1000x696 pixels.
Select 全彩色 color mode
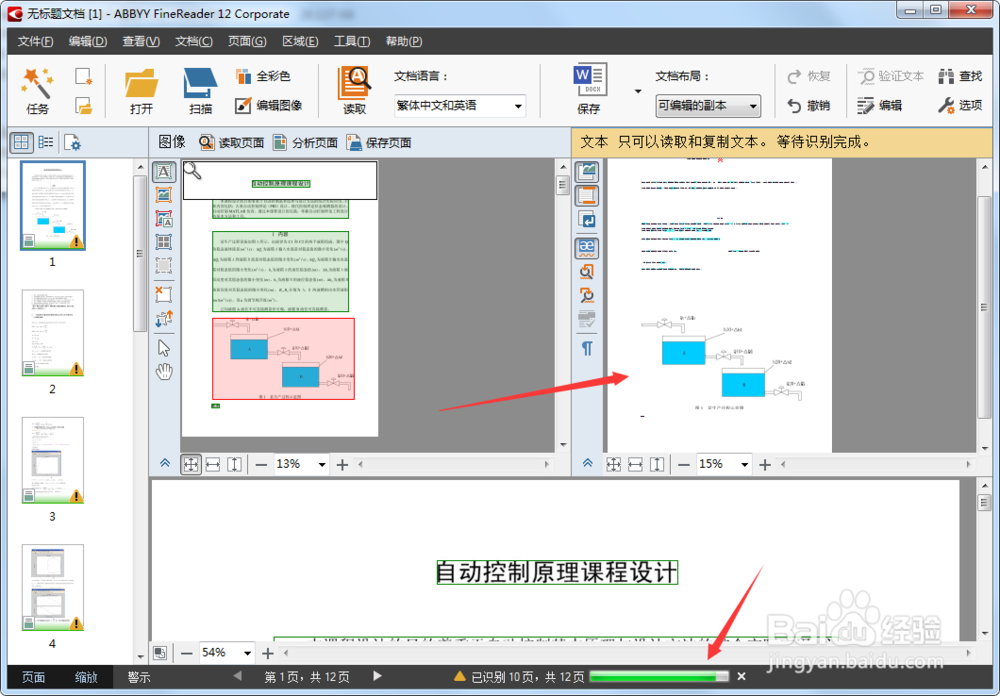263,76
